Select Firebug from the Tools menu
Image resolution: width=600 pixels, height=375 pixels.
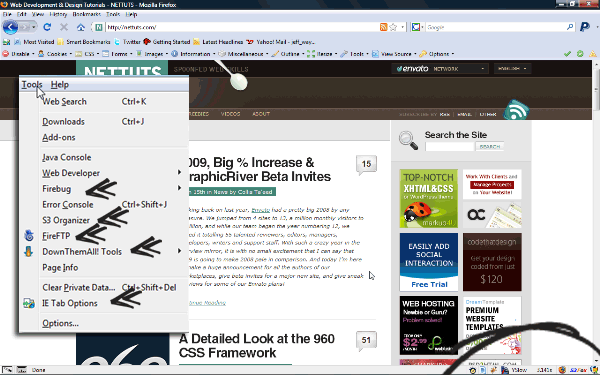pos(57,189)
